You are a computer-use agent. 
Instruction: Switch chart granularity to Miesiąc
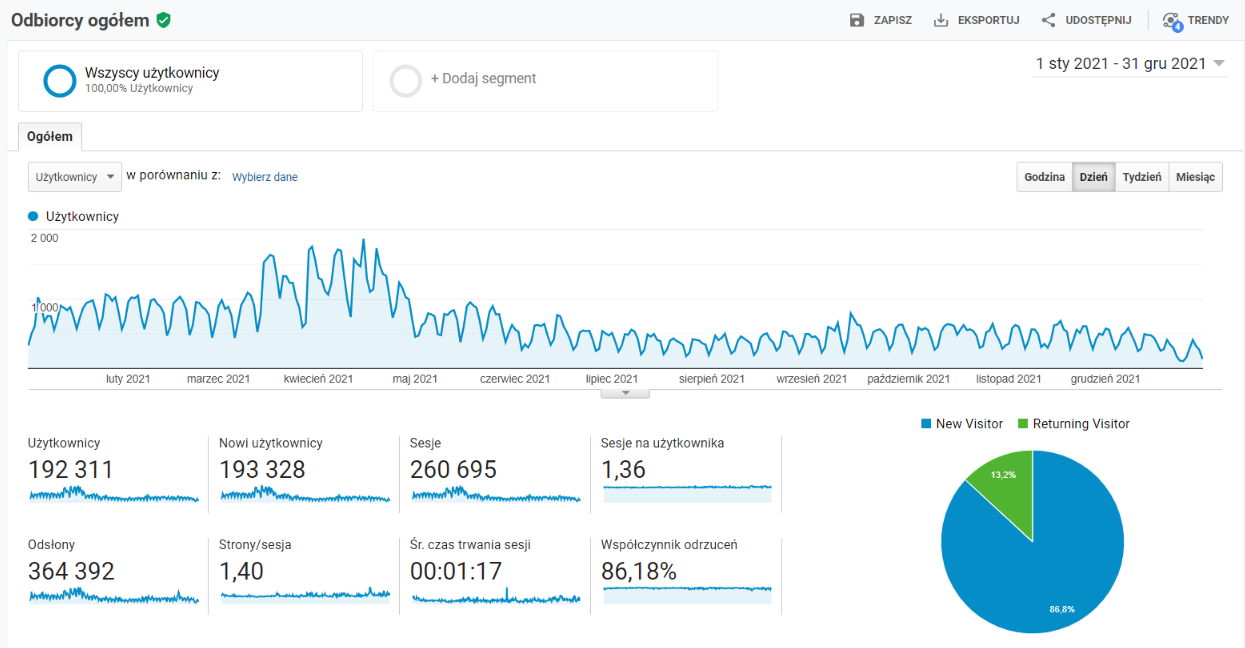(1195, 177)
